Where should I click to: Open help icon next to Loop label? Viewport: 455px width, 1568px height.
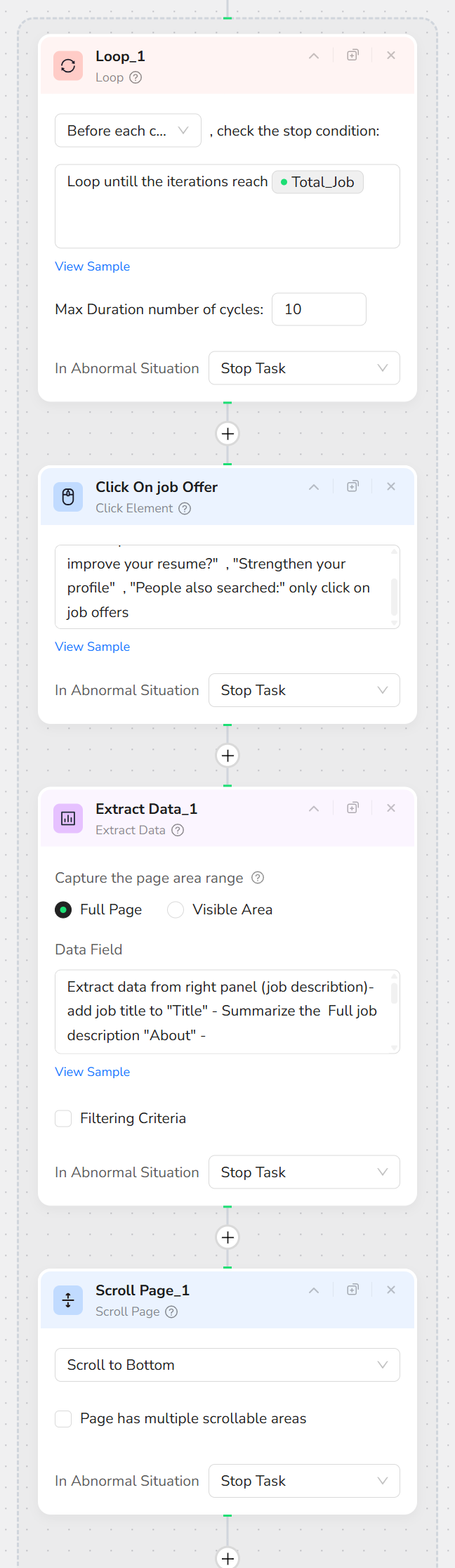click(x=136, y=77)
